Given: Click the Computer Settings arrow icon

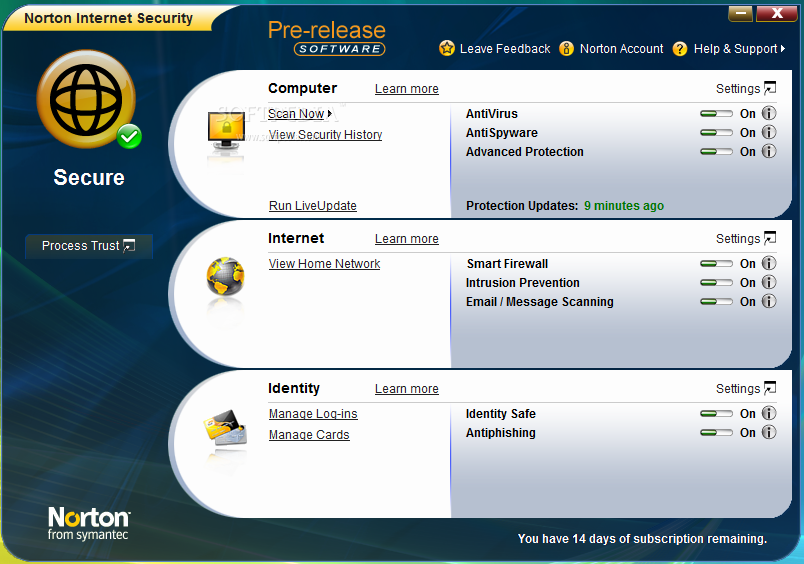Looking at the screenshot, I should [x=770, y=88].
